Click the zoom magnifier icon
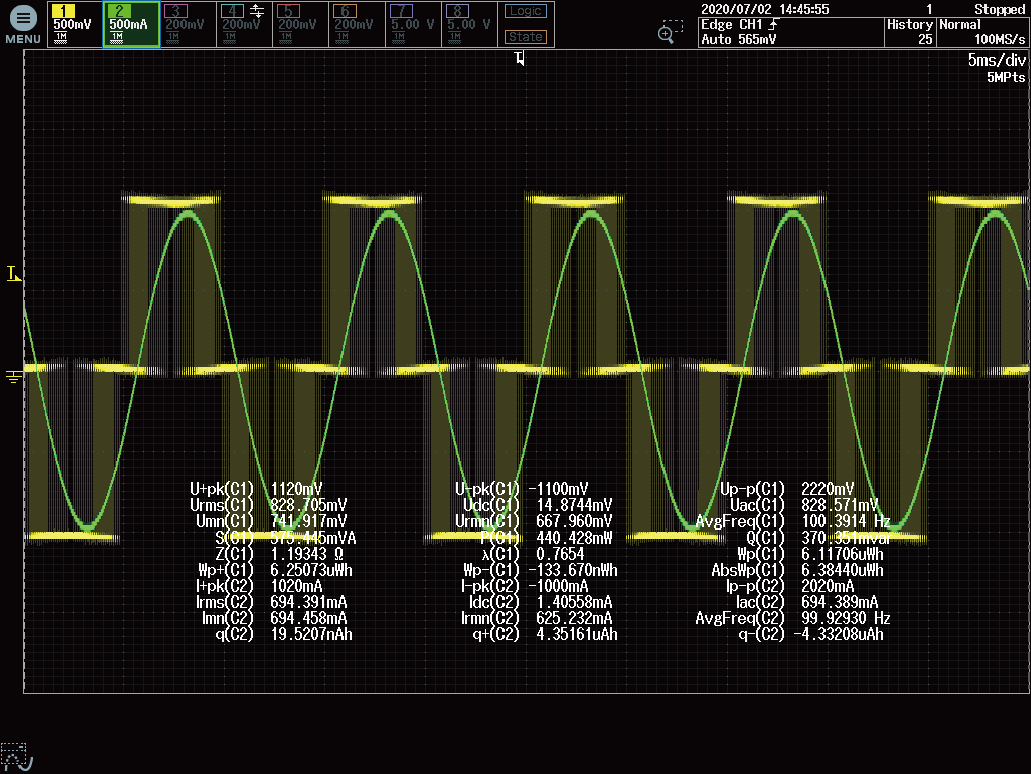 pos(670,31)
